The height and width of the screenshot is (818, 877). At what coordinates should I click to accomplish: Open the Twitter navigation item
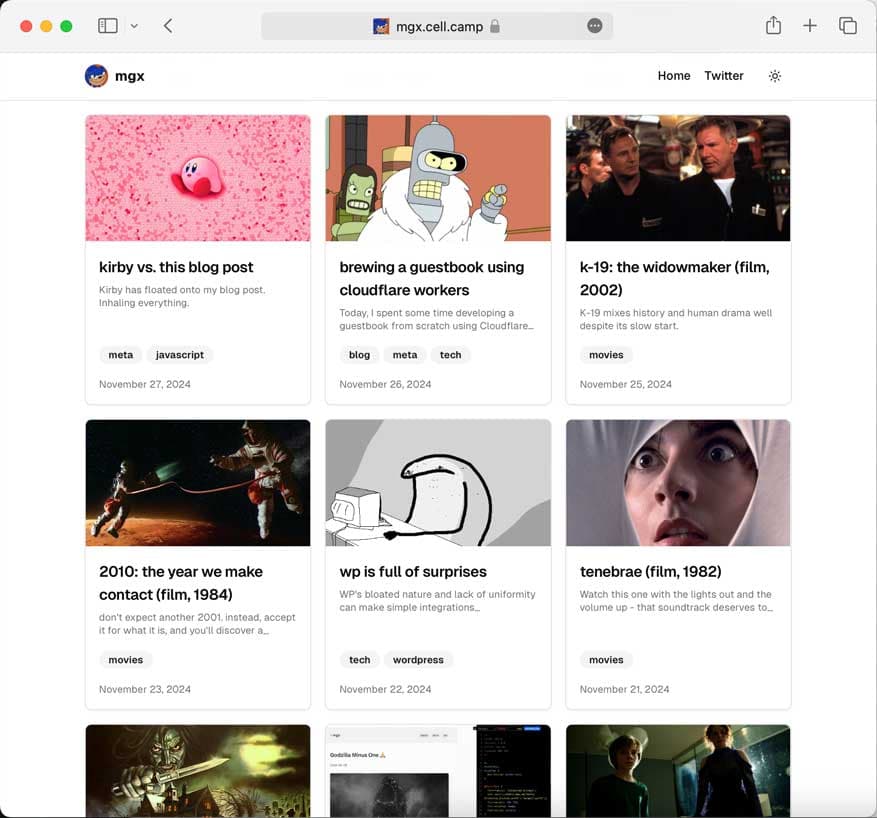click(723, 75)
